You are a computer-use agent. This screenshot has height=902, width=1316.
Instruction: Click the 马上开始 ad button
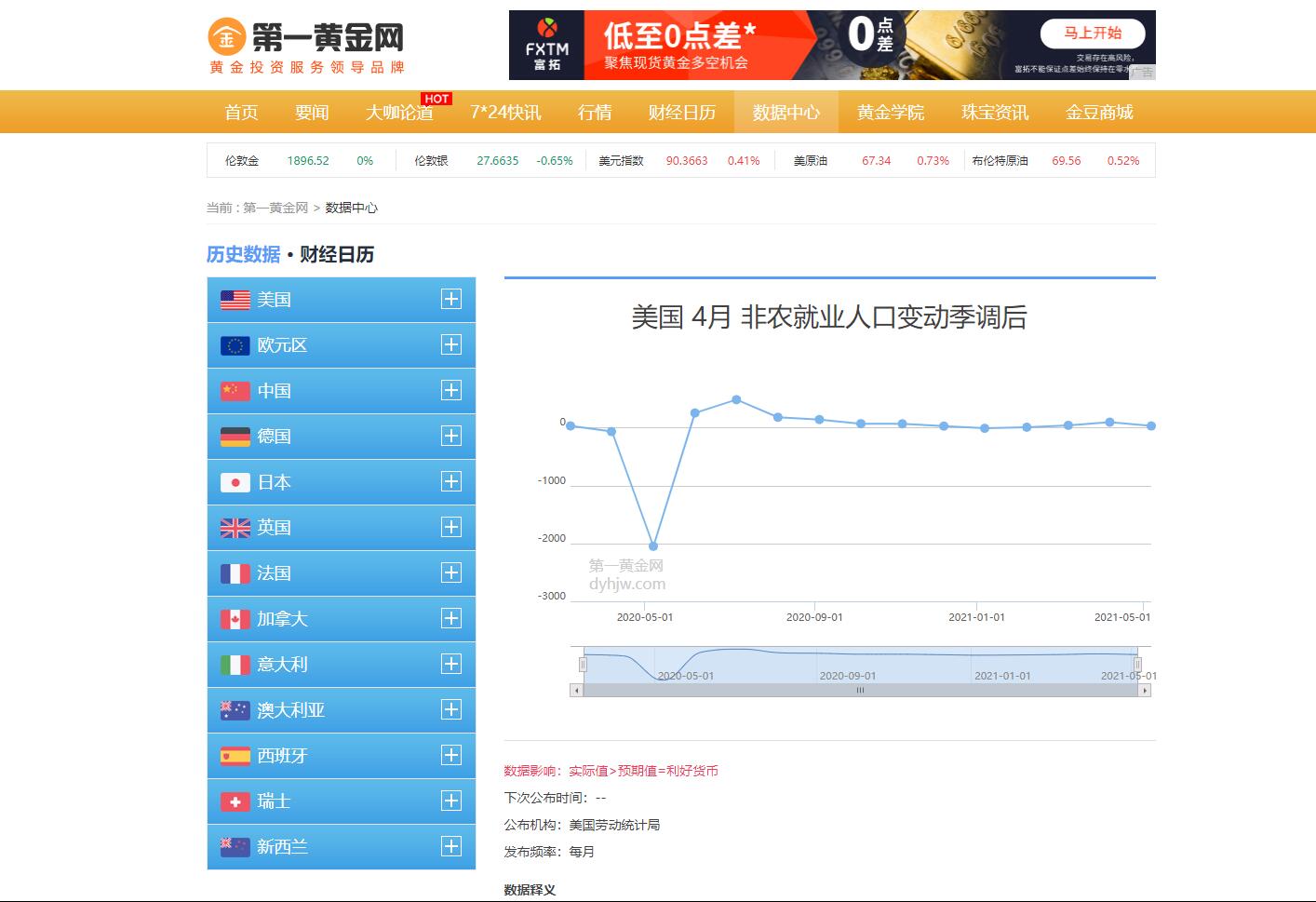tap(1093, 34)
